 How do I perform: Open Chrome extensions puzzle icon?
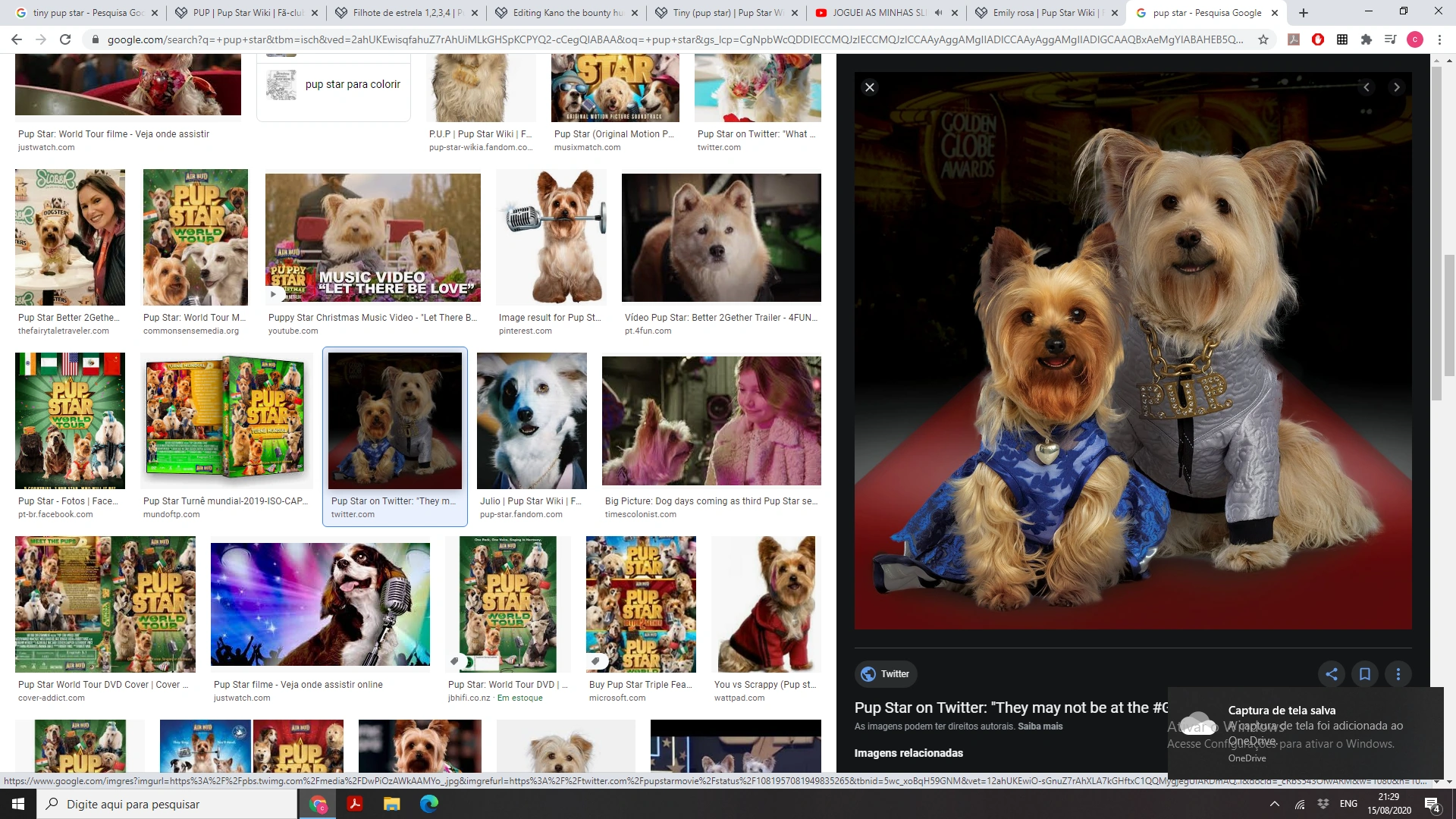[x=1366, y=39]
